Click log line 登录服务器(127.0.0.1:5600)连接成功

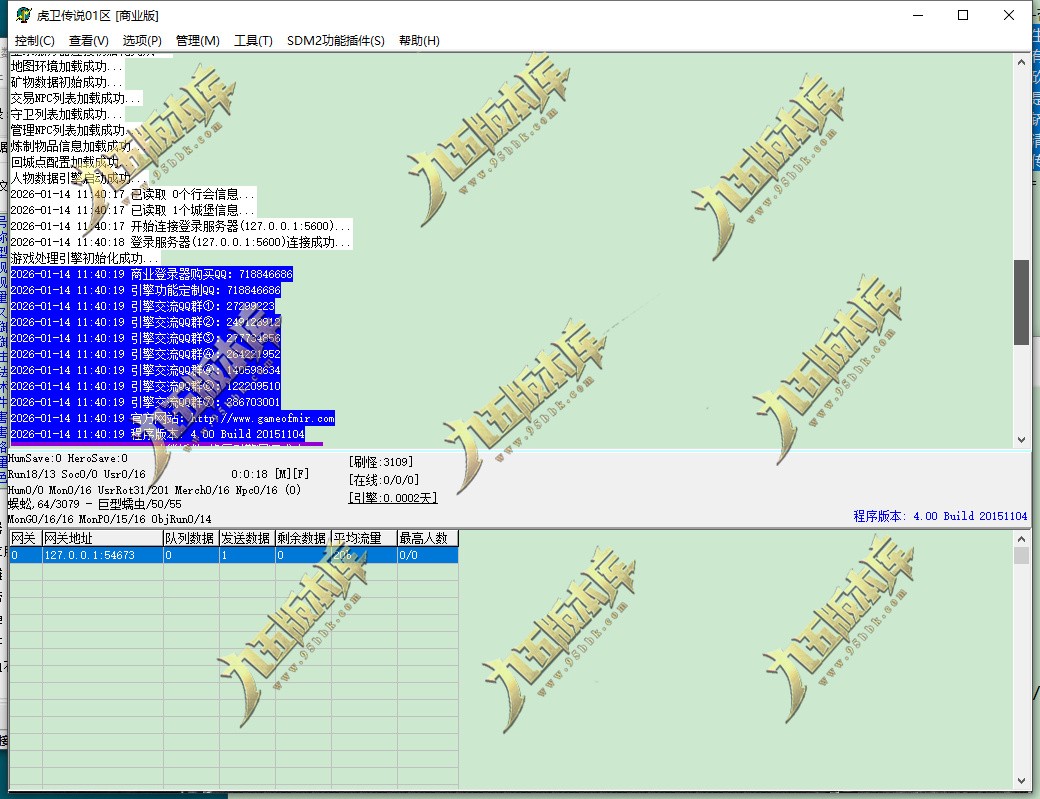pyautogui.click(x=180, y=242)
